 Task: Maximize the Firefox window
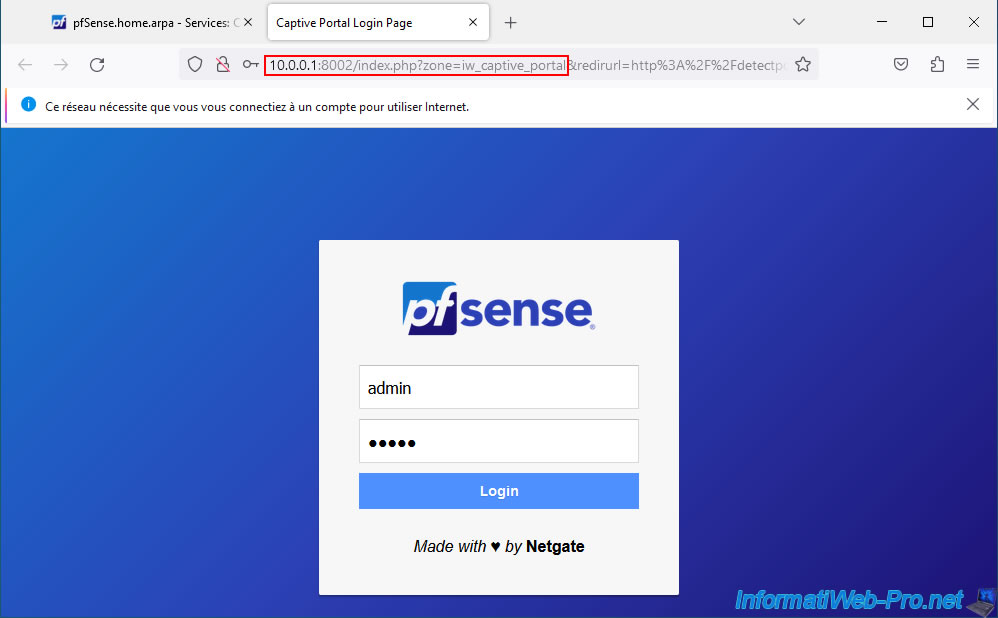tap(928, 22)
